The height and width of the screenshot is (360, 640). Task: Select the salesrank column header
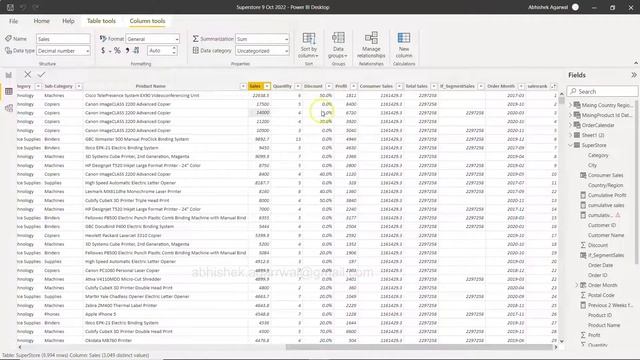tap(537, 86)
